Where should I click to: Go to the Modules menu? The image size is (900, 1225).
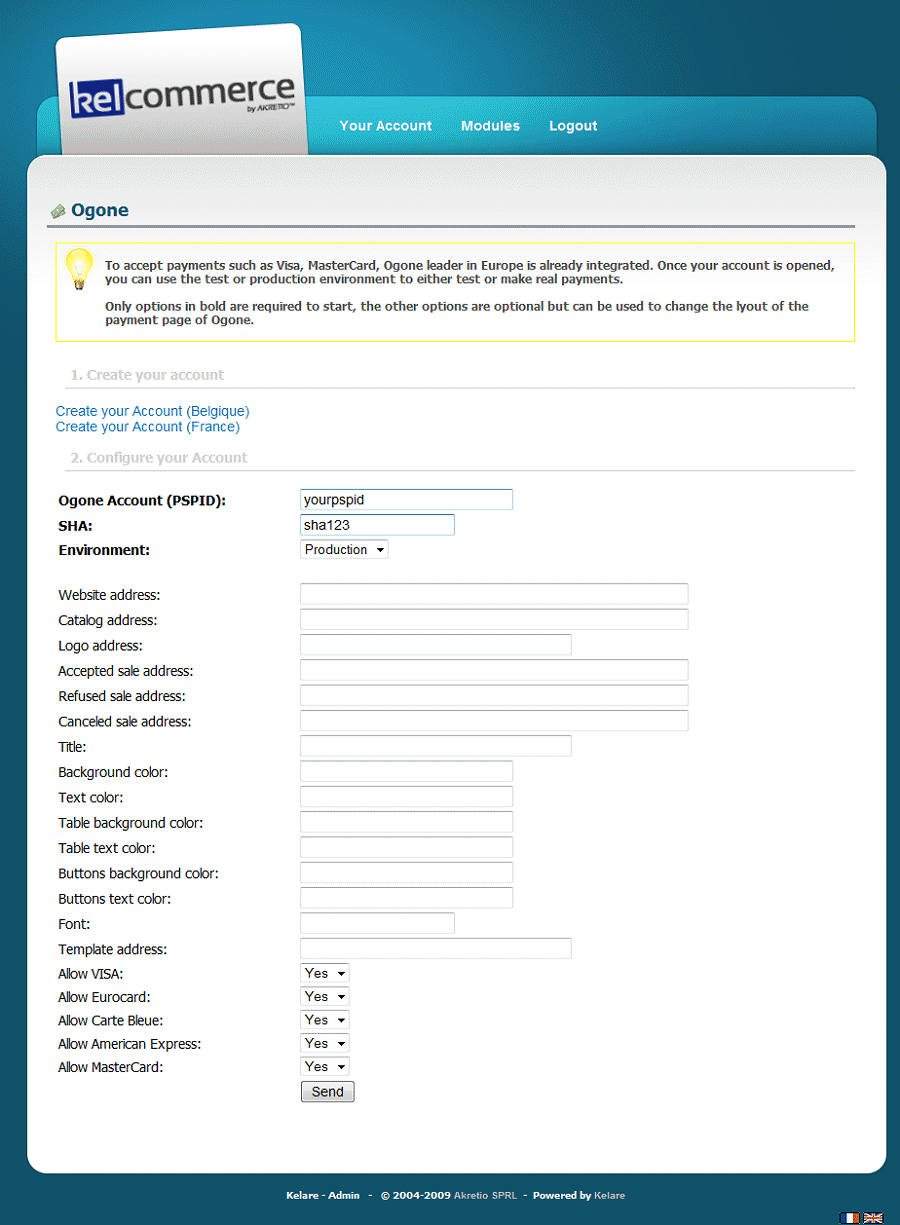490,126
